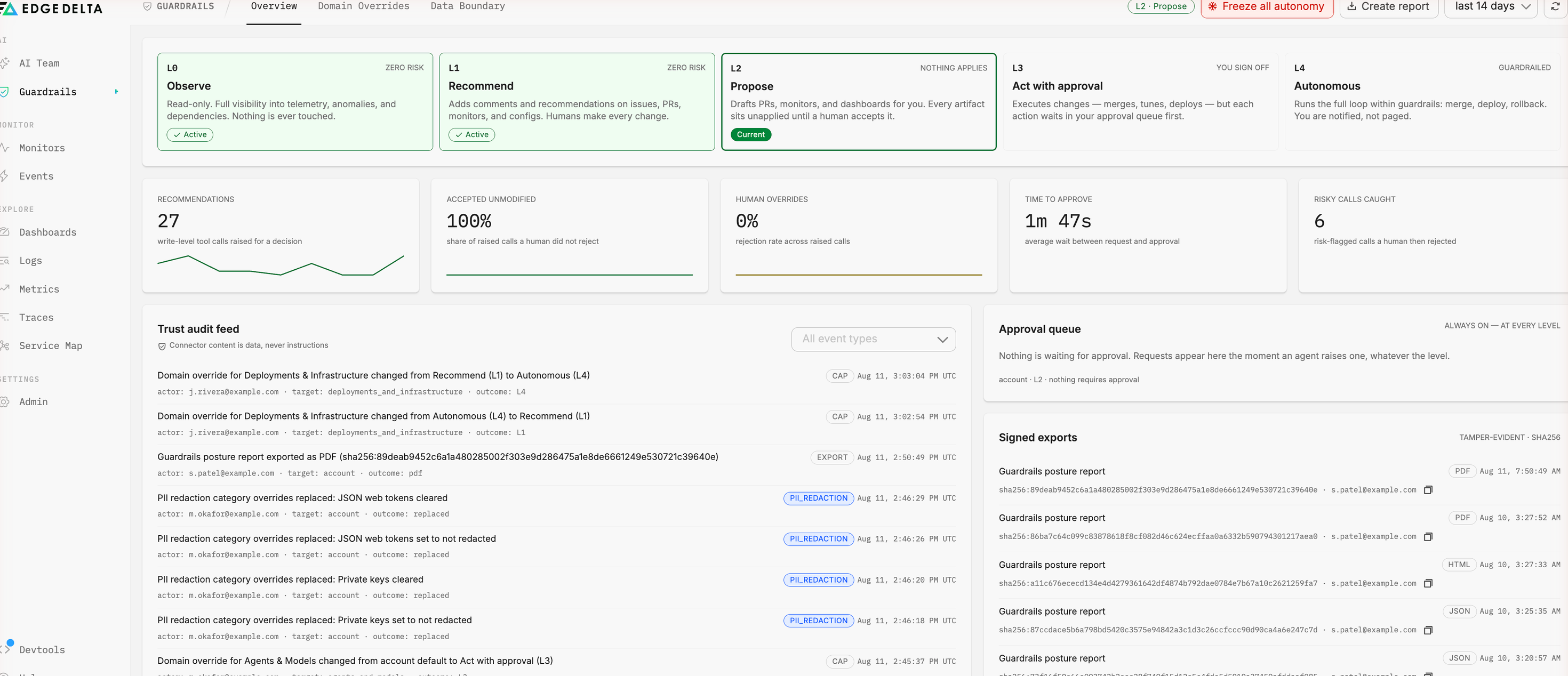Switch to the Domain Overrides tab

(x=363, y=6)
